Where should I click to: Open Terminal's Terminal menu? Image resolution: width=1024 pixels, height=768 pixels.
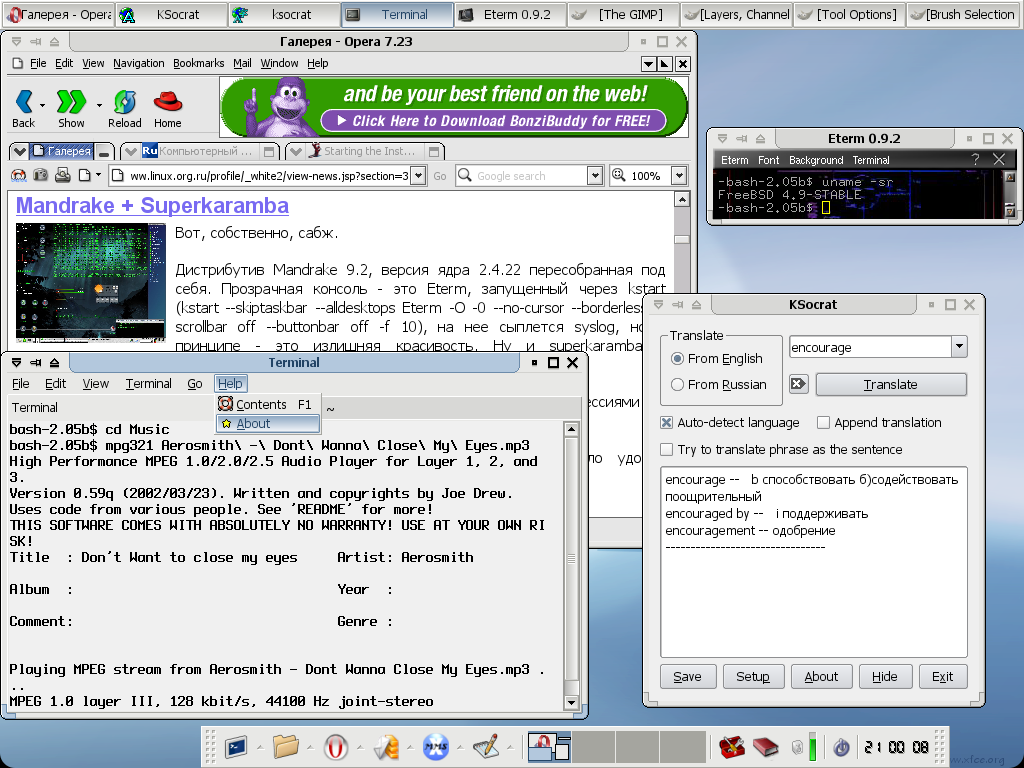tap(148, 383)
